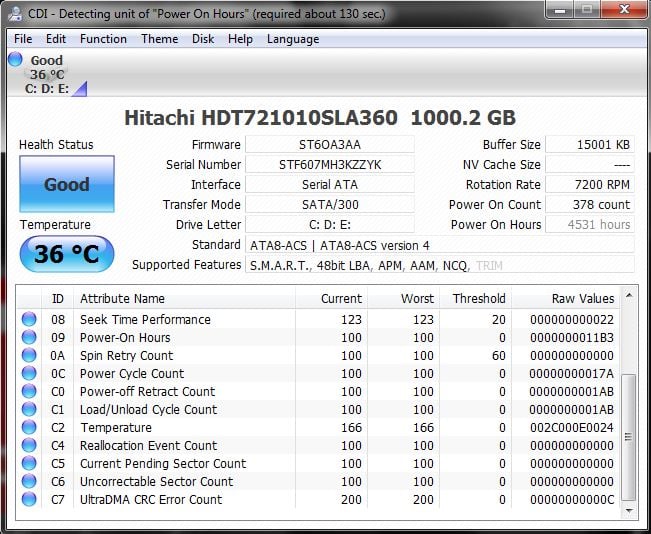Image resolution: width=651 pixels, height=534 pixels.
Task: Click the 36 °C temperature button
Action: coord(67,254)
